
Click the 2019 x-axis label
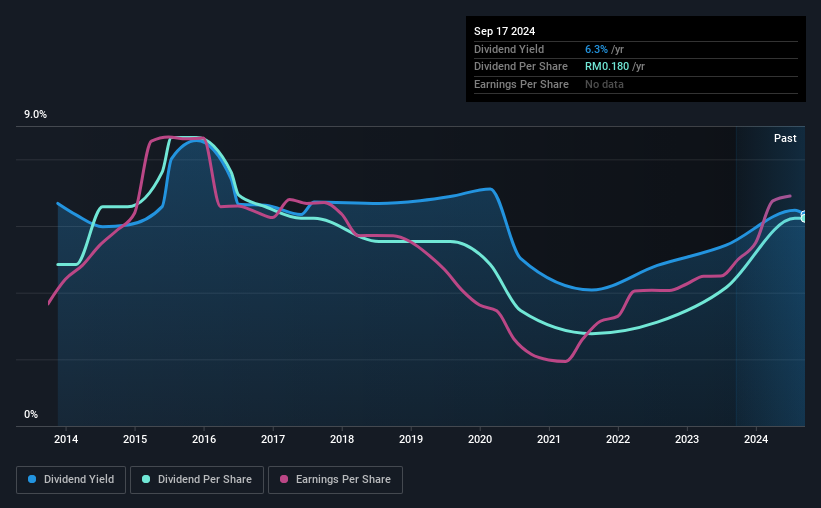pos(411,439)
